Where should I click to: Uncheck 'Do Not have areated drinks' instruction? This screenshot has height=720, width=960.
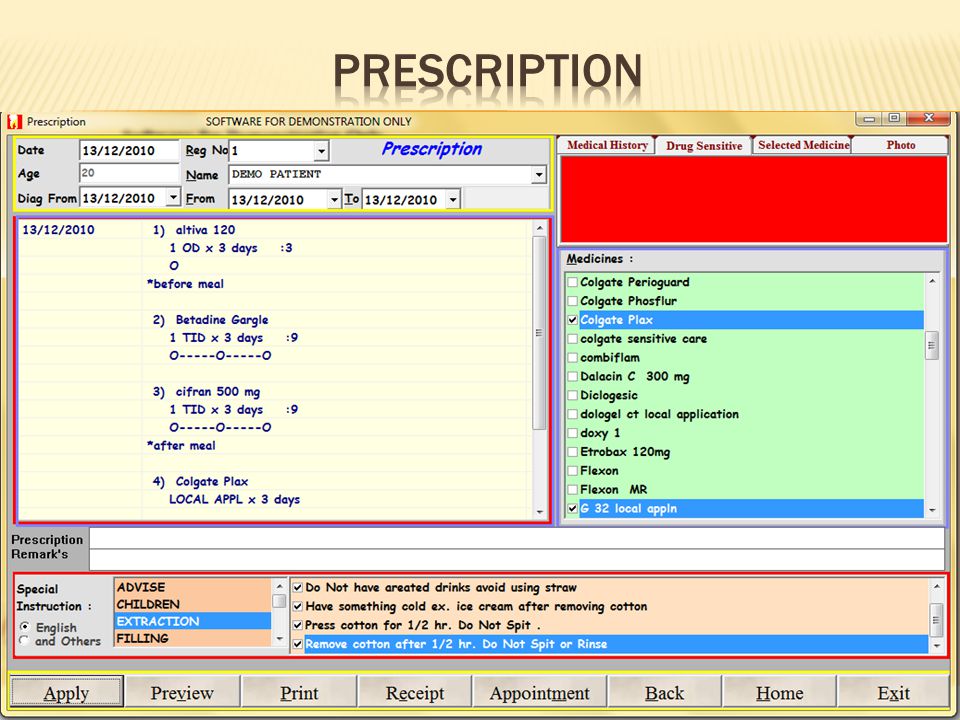[x=298, y=588]
